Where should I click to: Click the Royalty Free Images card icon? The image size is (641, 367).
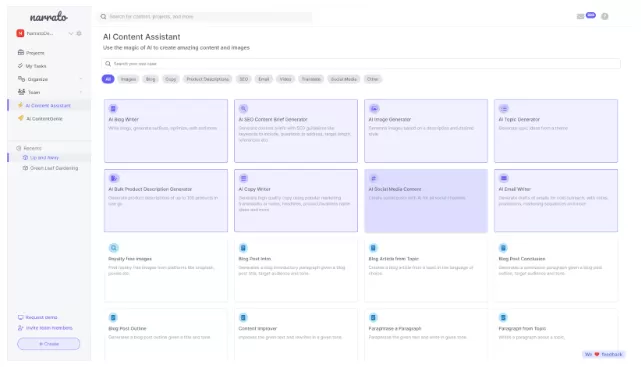(x=114, y=248)
